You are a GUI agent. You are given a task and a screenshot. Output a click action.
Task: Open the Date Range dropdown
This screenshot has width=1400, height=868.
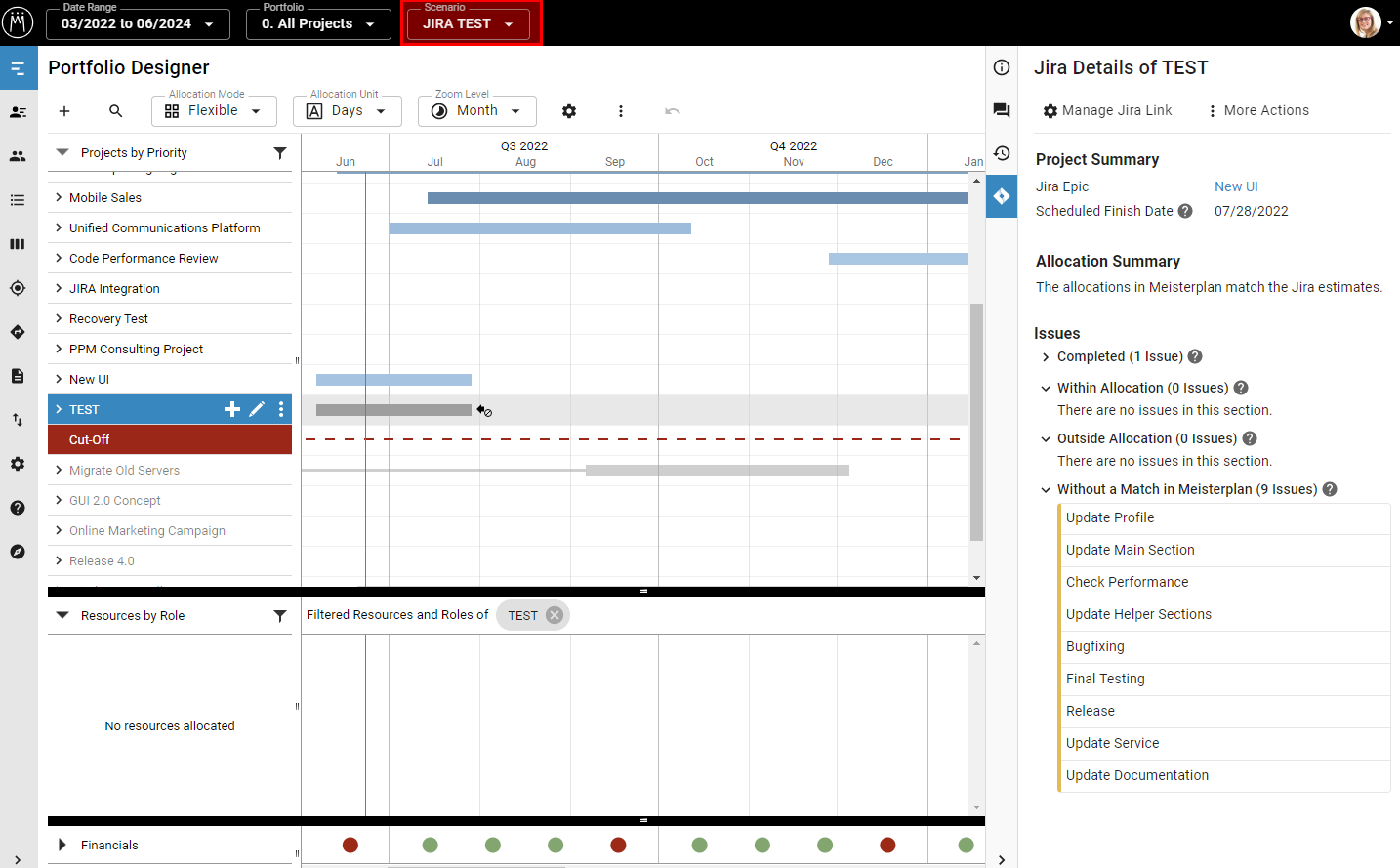point(138,23)
